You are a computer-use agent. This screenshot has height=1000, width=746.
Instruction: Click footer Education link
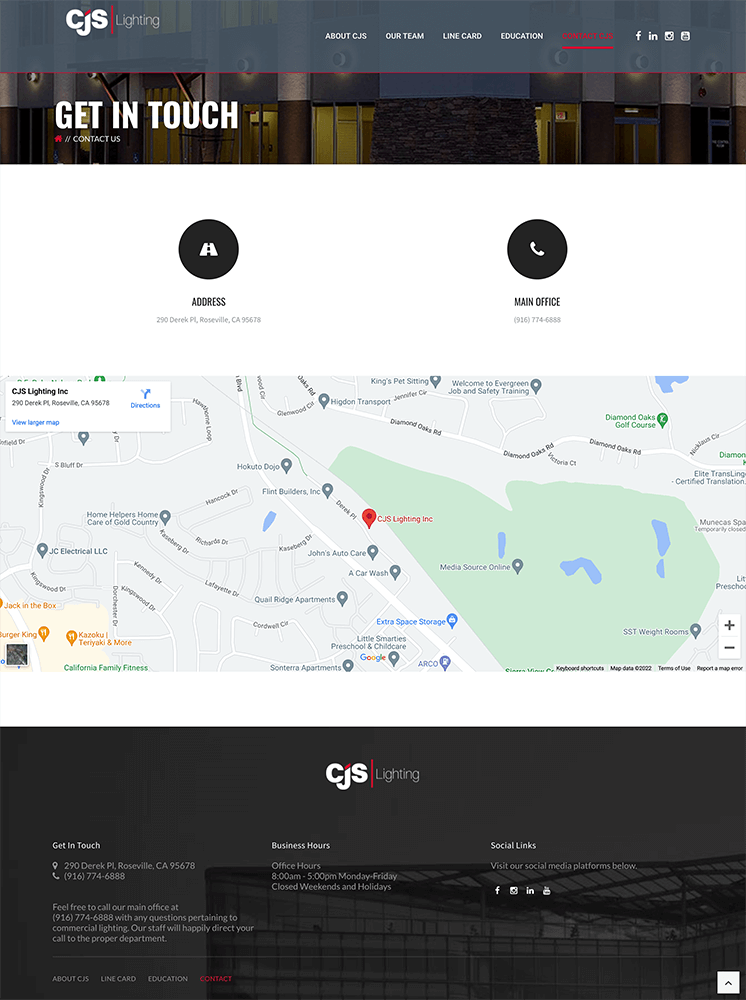(168, 978)
